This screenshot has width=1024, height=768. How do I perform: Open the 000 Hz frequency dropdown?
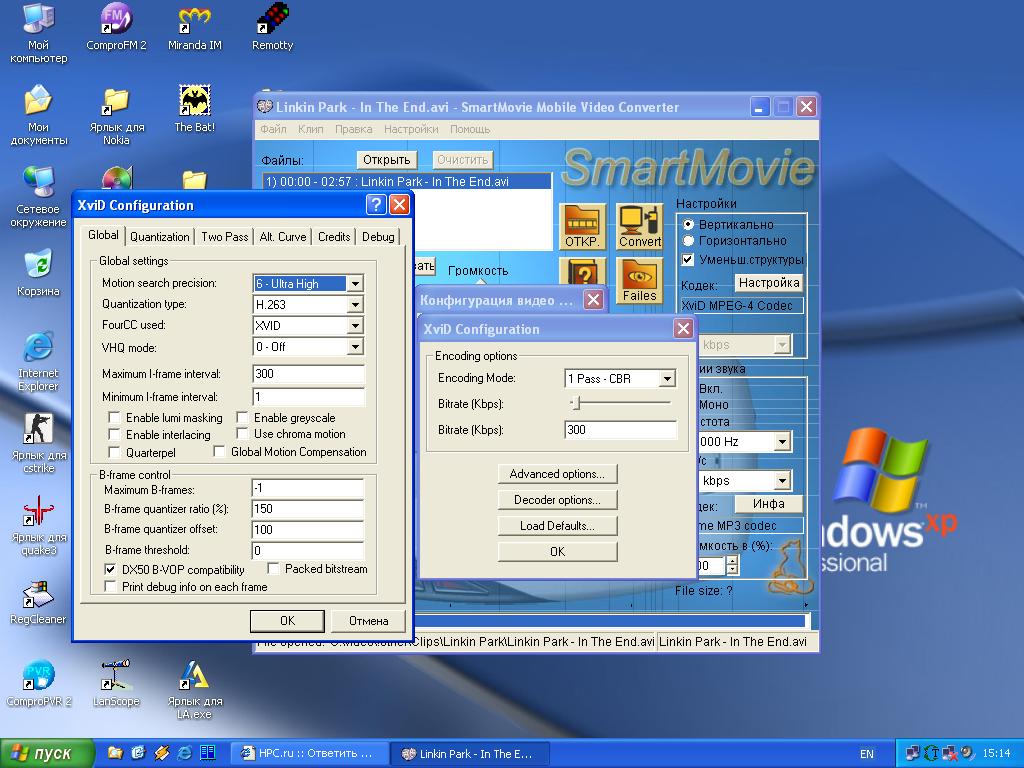(x=782, y=442)
